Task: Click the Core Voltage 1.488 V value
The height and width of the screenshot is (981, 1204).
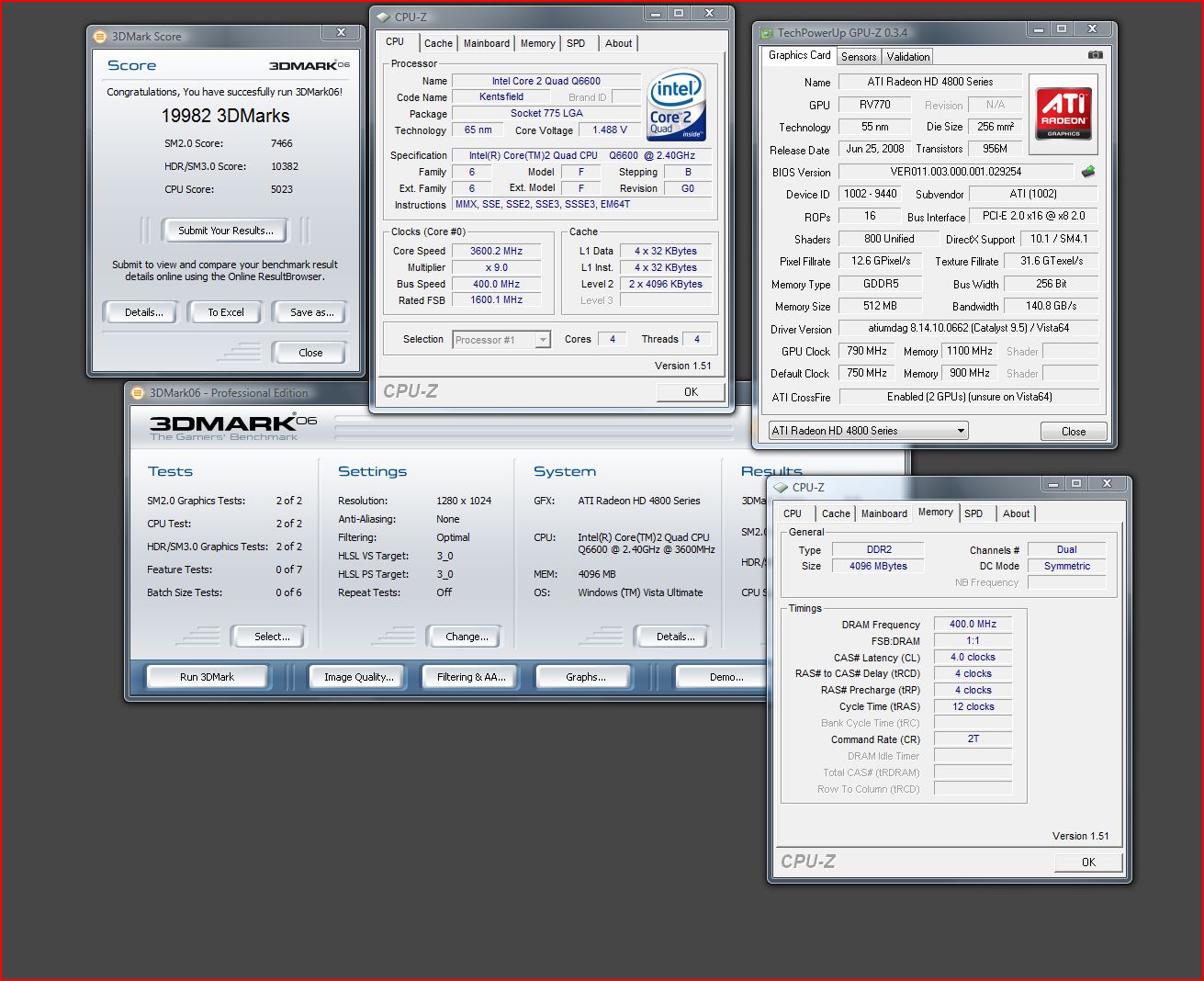Action: pyautogui.click(x=610, y=130)
